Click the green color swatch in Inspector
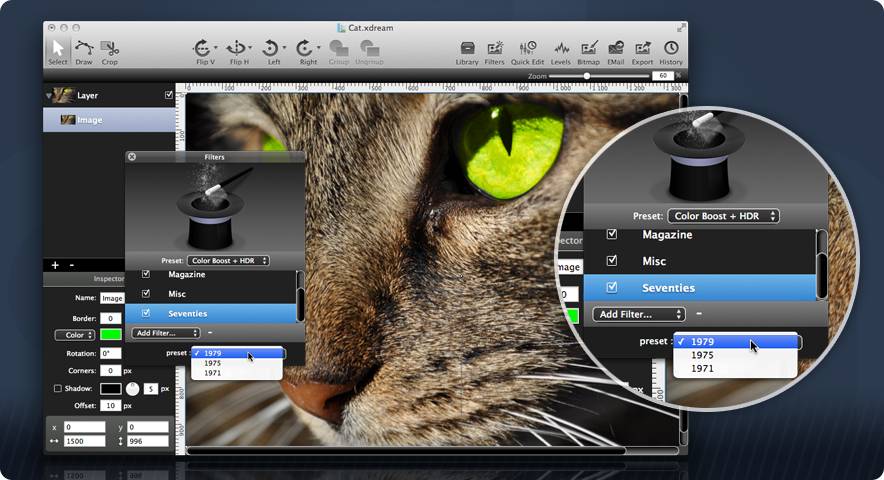Screen dimensions: 884x480 [110, 334]
